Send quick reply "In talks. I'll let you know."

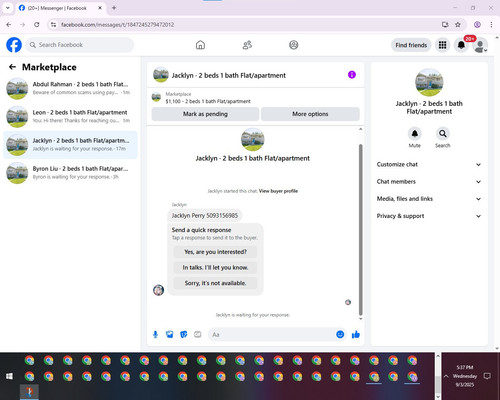click(215, 267)
